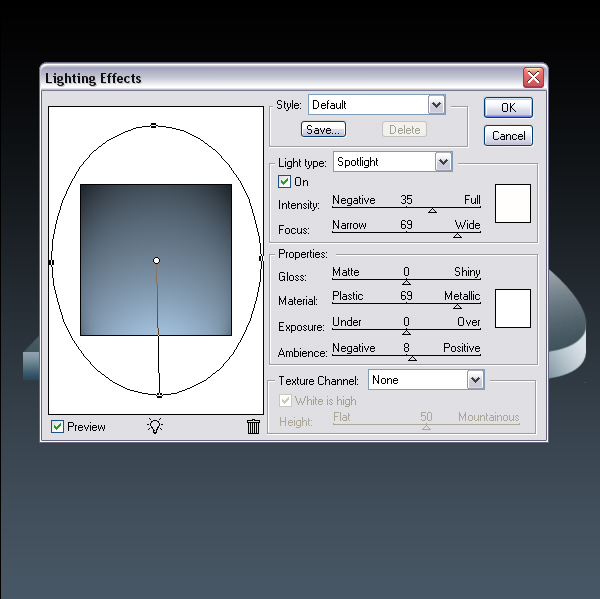Toggle the Preview checkbox

[x=57, y=426]
